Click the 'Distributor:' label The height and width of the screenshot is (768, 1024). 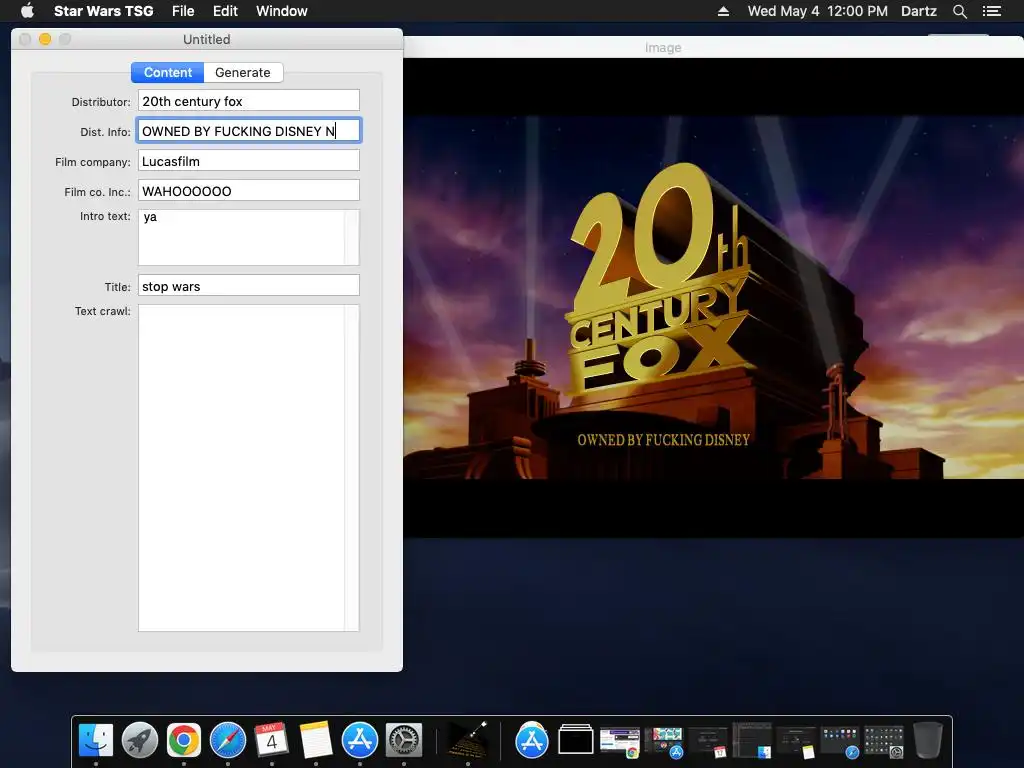pos(101,102)
